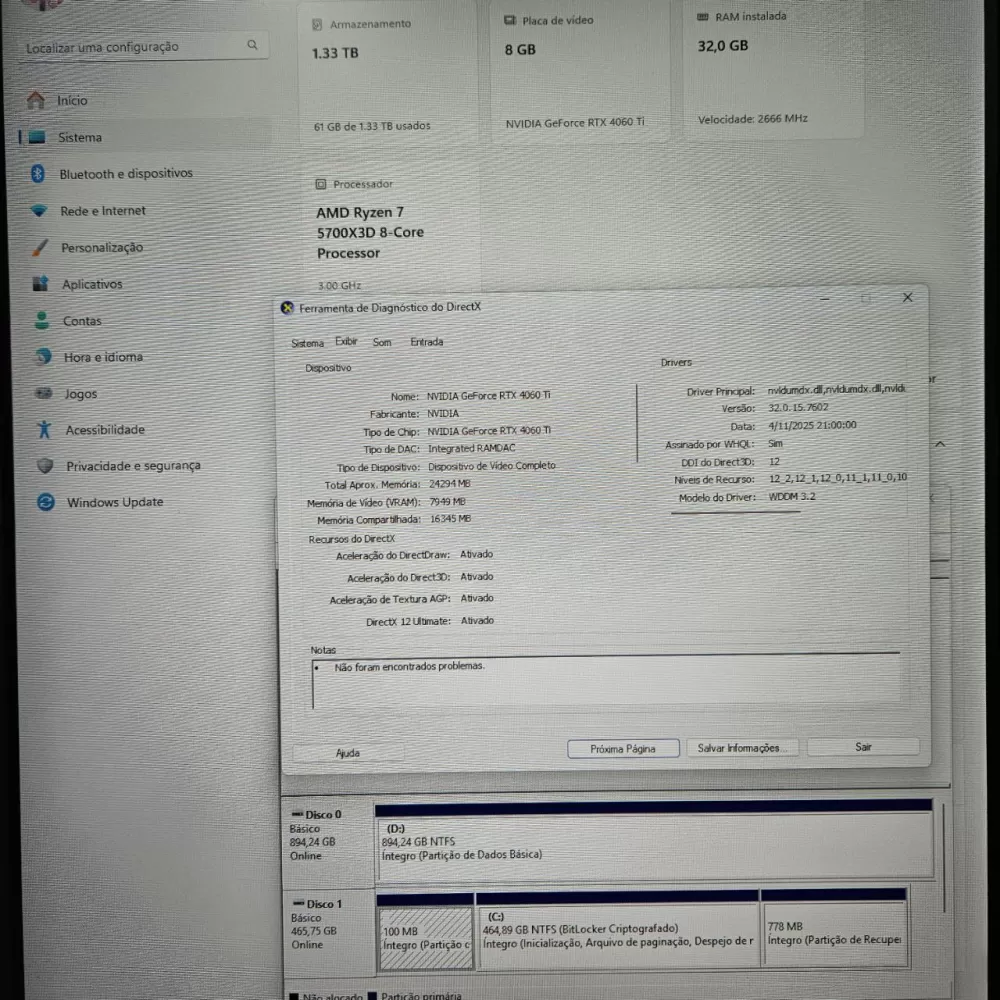Select the 100 MB partition on Disco 1
Viewport: 1000px width, 1000px height.
coord(425,938)
